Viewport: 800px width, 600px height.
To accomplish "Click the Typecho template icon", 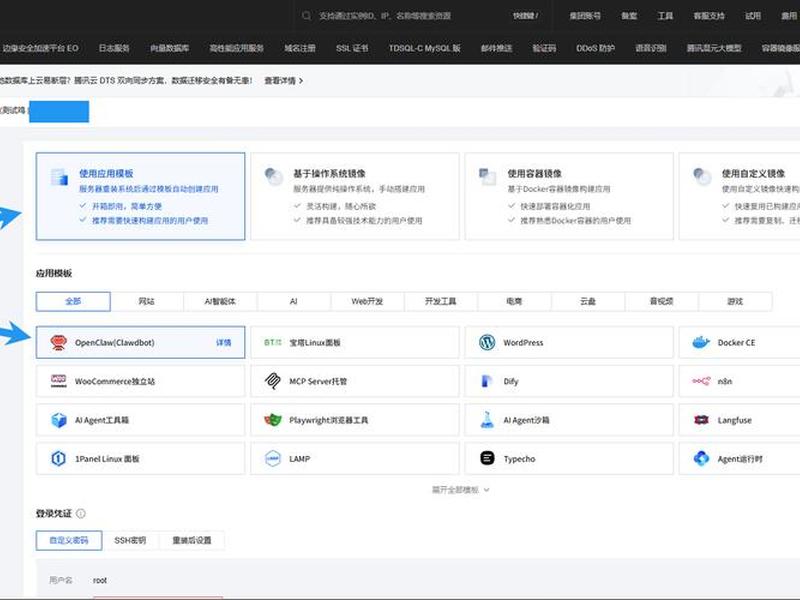I will click(x=487, y=458).
